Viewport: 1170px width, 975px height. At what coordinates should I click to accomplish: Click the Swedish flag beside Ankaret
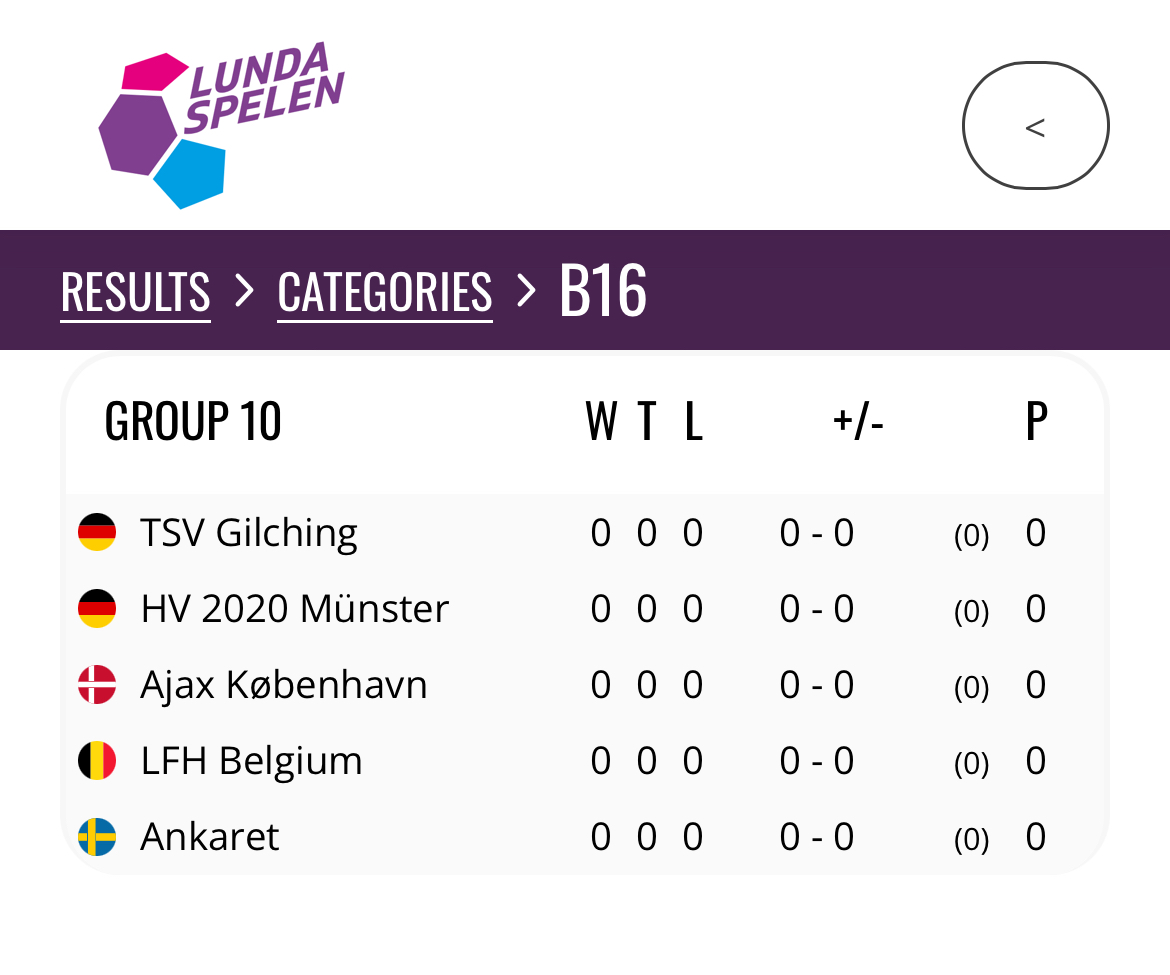click(97, 836)
